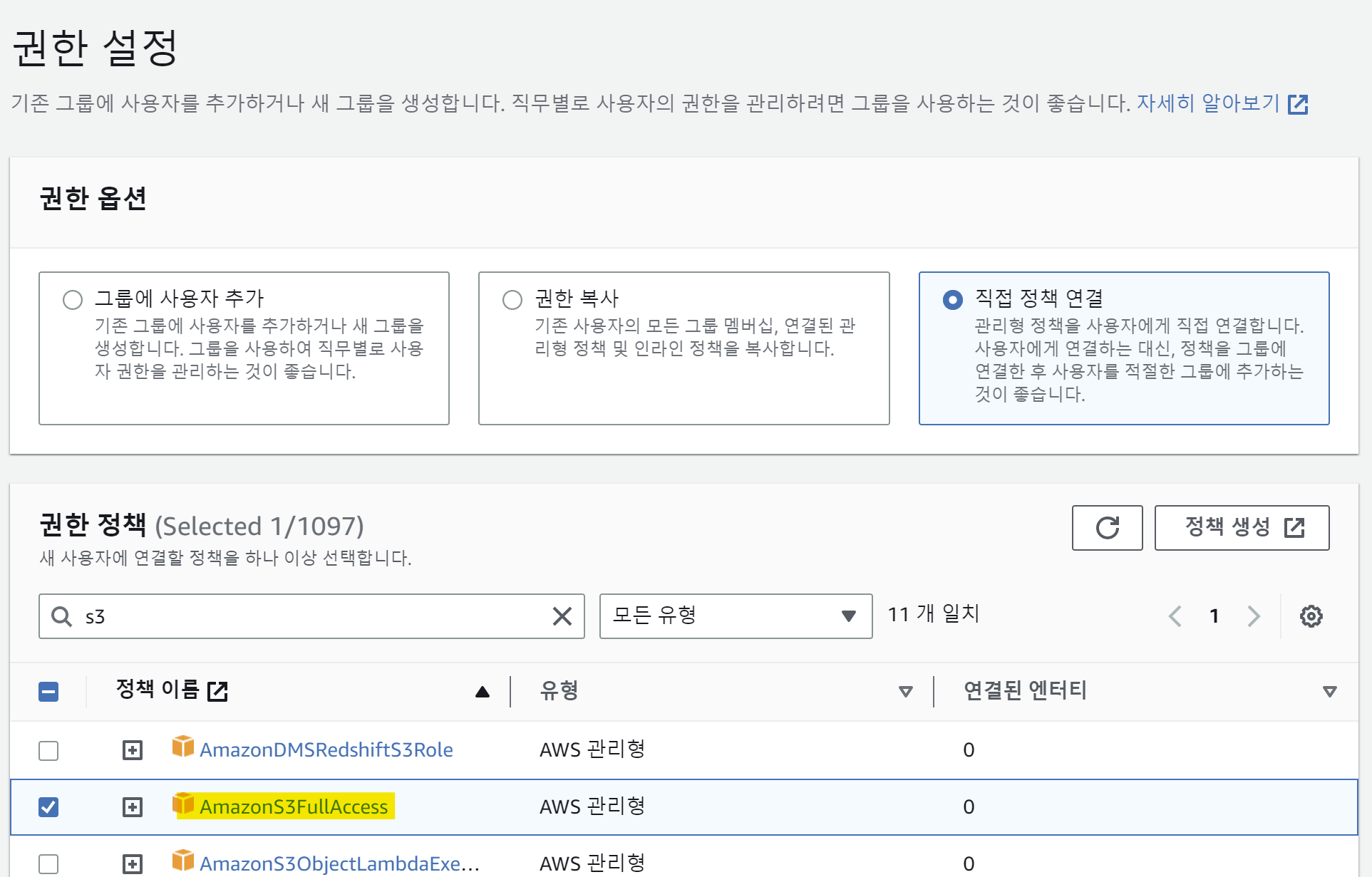Screen dimensions: 1372x877
Task: Click external link icon after 자세히 알아보기
Action: pyautogui.click(x=1298, y=105)
